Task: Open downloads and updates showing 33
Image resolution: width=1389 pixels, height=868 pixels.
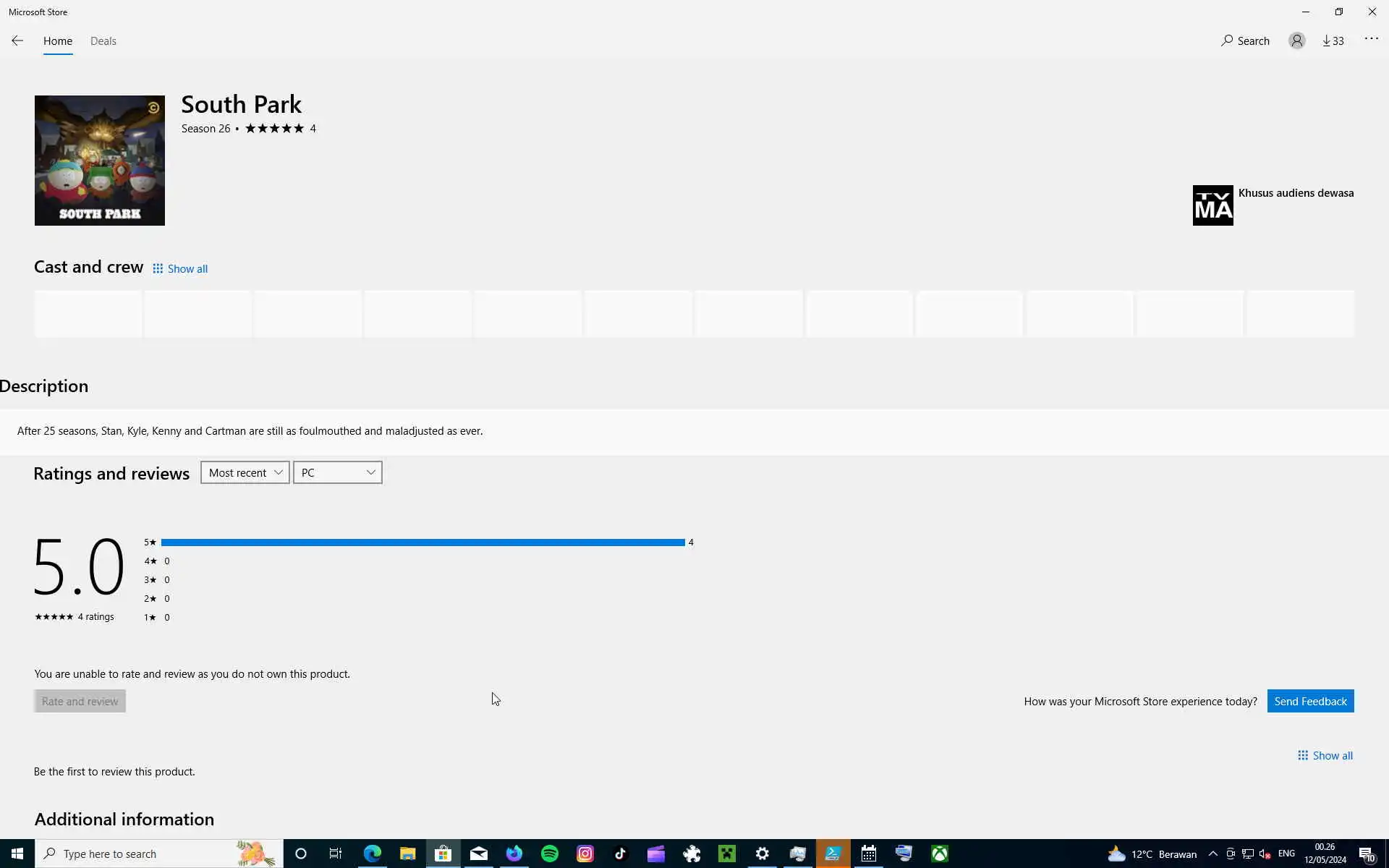Action: click(x=1333, y=41)
